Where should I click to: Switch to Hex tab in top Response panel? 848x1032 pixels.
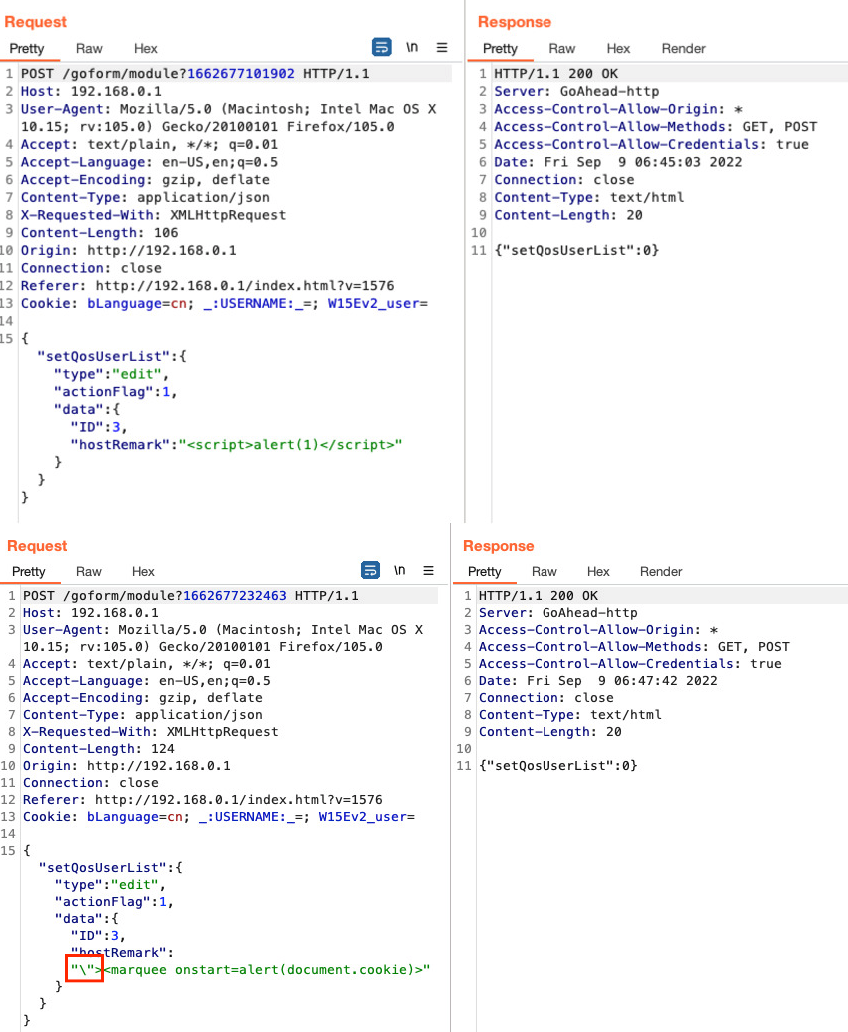tap(618, 49)
